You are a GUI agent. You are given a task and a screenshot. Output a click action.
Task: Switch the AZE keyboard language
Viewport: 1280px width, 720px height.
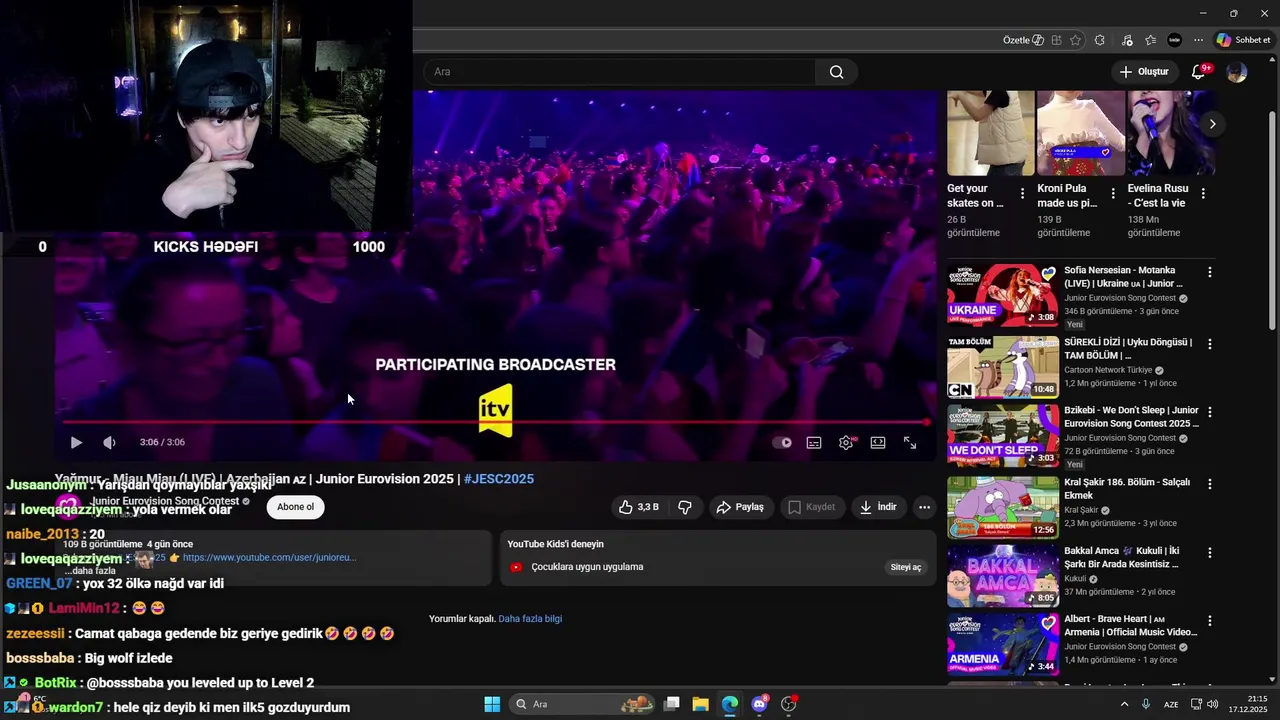pyautogui.click(x=1170, y=704)
